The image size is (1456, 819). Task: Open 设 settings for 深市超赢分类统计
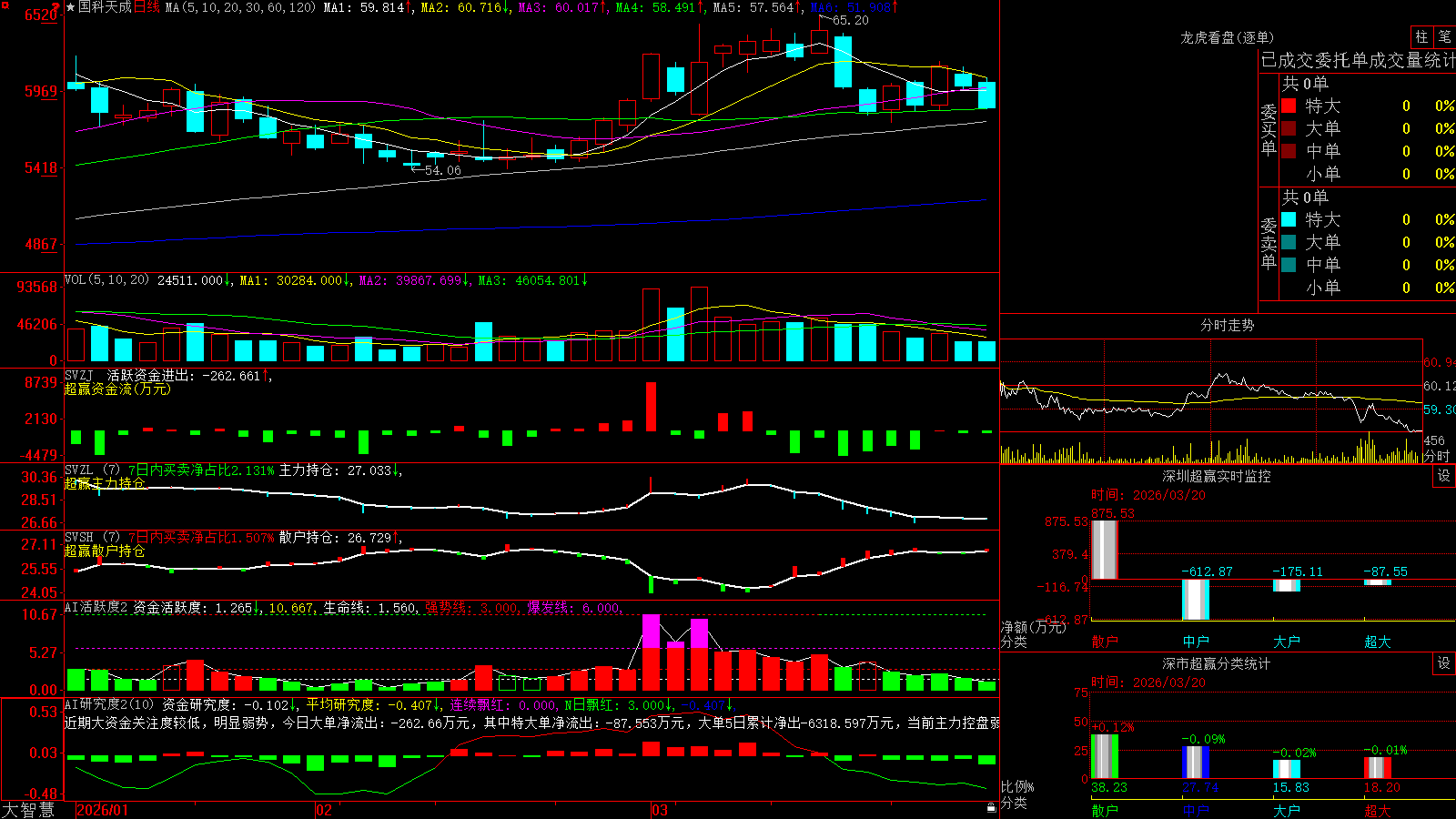pos(1444,663)
